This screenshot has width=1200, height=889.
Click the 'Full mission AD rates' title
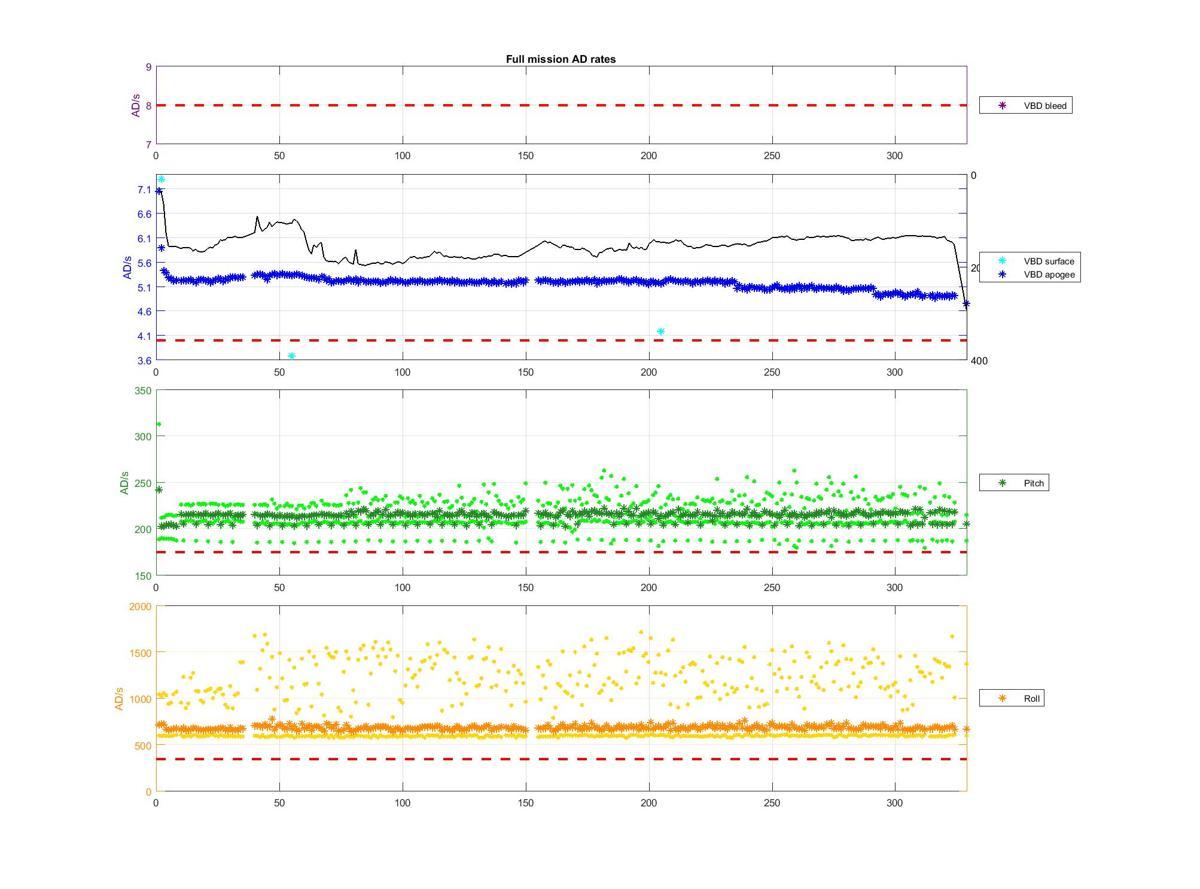coord(560,59)
